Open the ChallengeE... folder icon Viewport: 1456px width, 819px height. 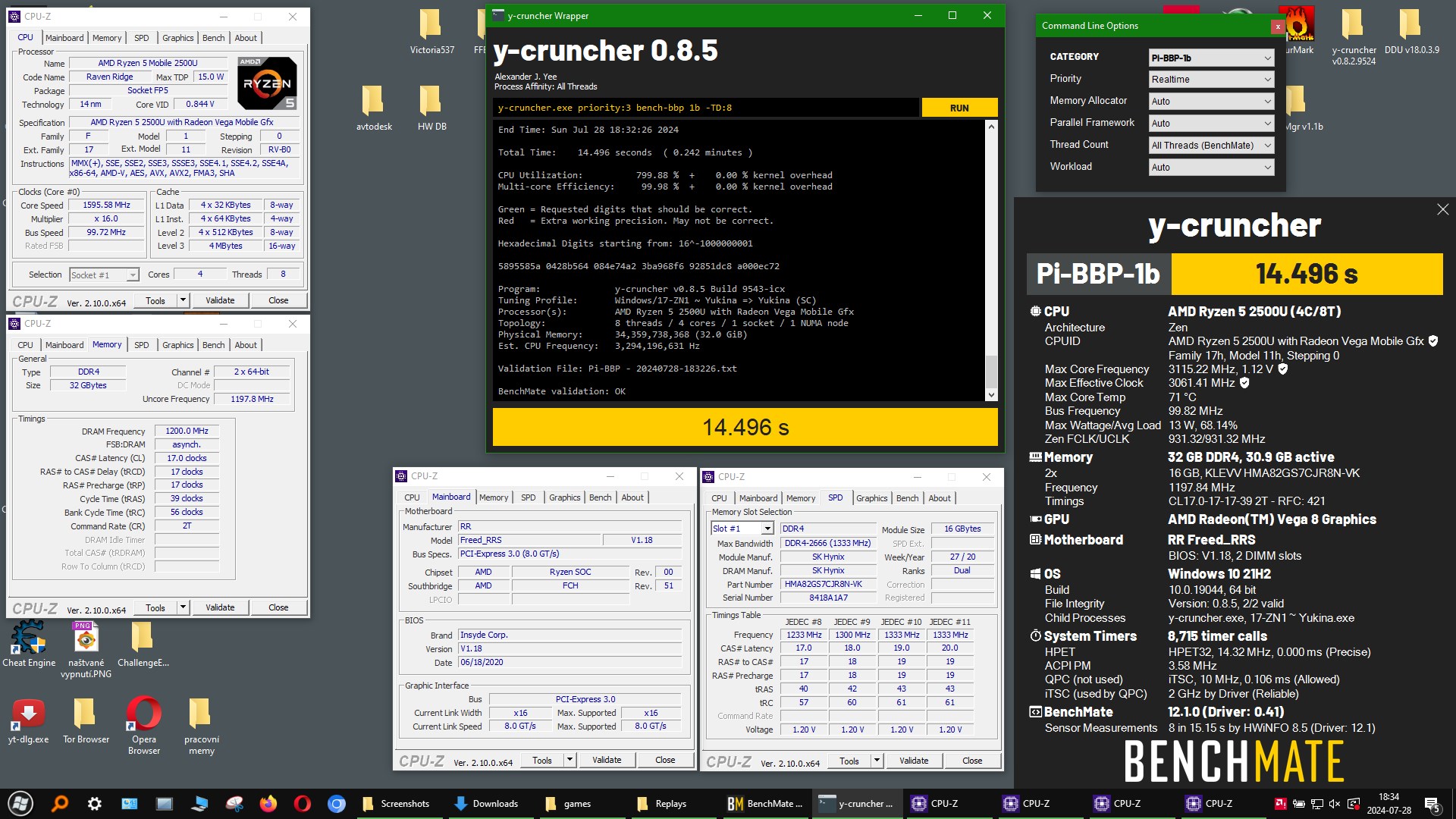point(143,645)
